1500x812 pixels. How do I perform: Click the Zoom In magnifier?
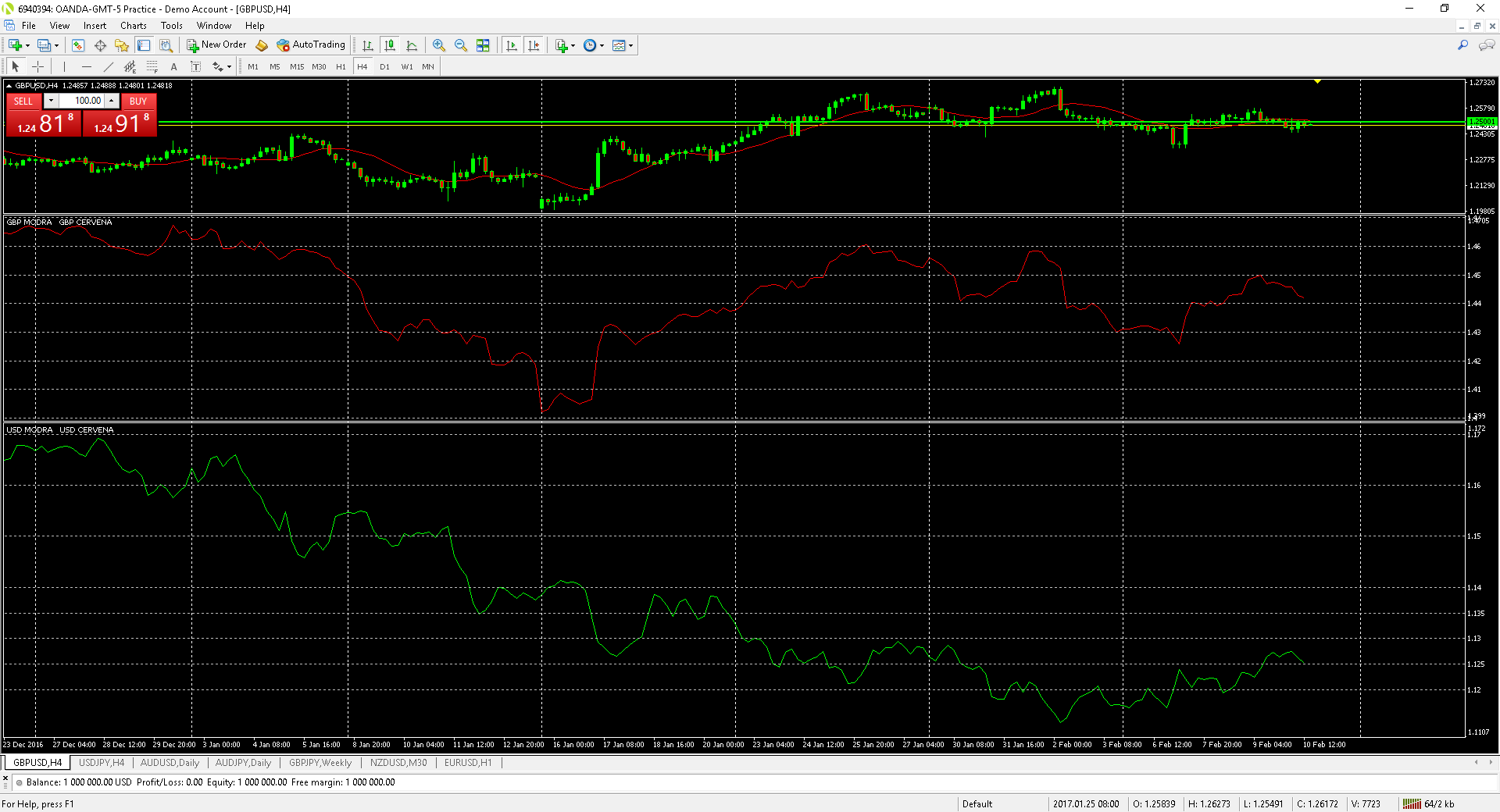tap(439, 45)
